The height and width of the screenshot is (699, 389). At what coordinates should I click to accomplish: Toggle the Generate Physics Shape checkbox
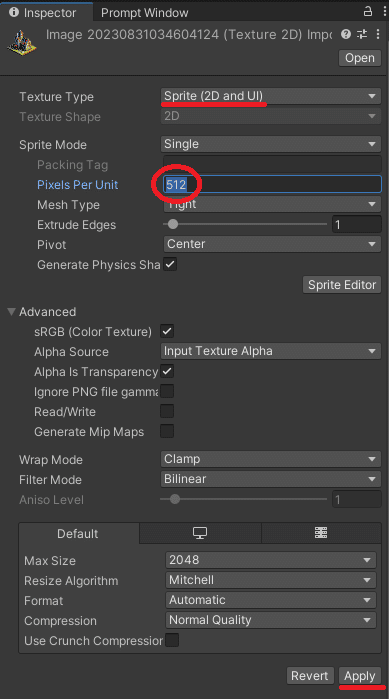point(170,264)
